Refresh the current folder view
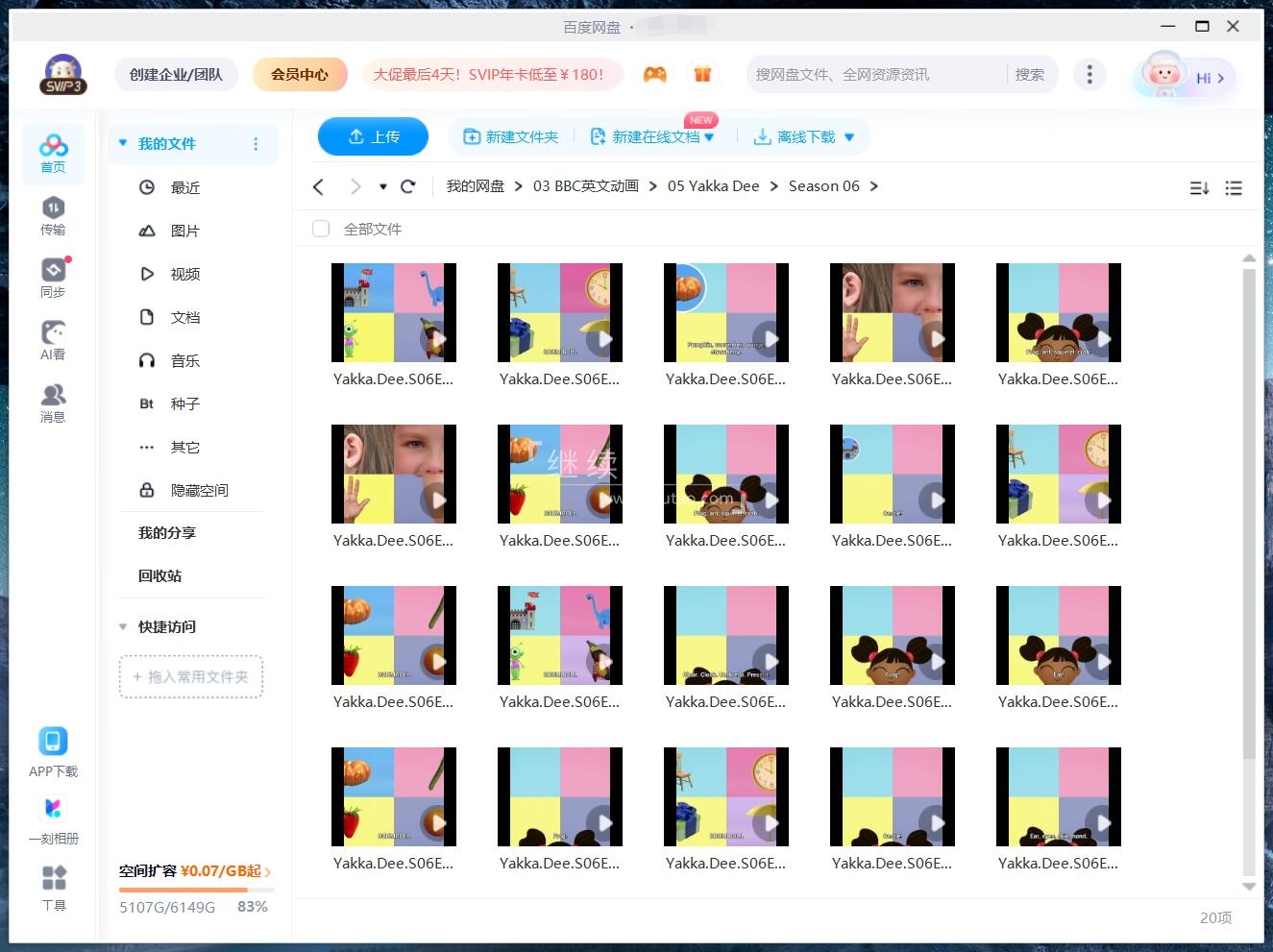Viewport: 1273px width, 952px height. coord(407,186)
